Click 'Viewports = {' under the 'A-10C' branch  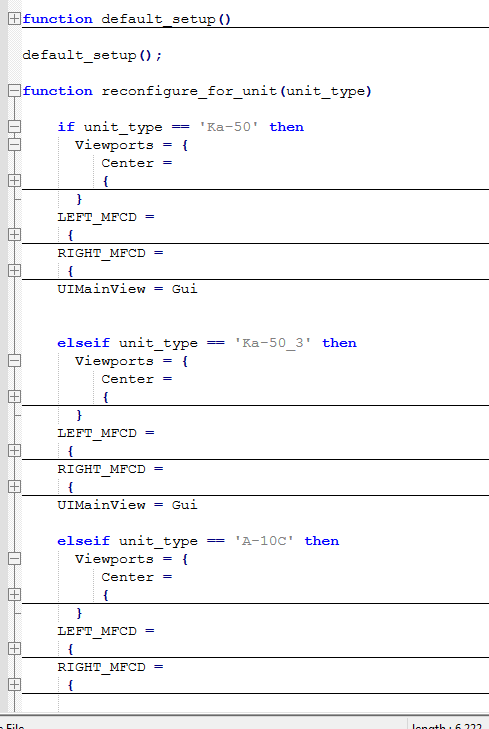[x=132, y=559]
